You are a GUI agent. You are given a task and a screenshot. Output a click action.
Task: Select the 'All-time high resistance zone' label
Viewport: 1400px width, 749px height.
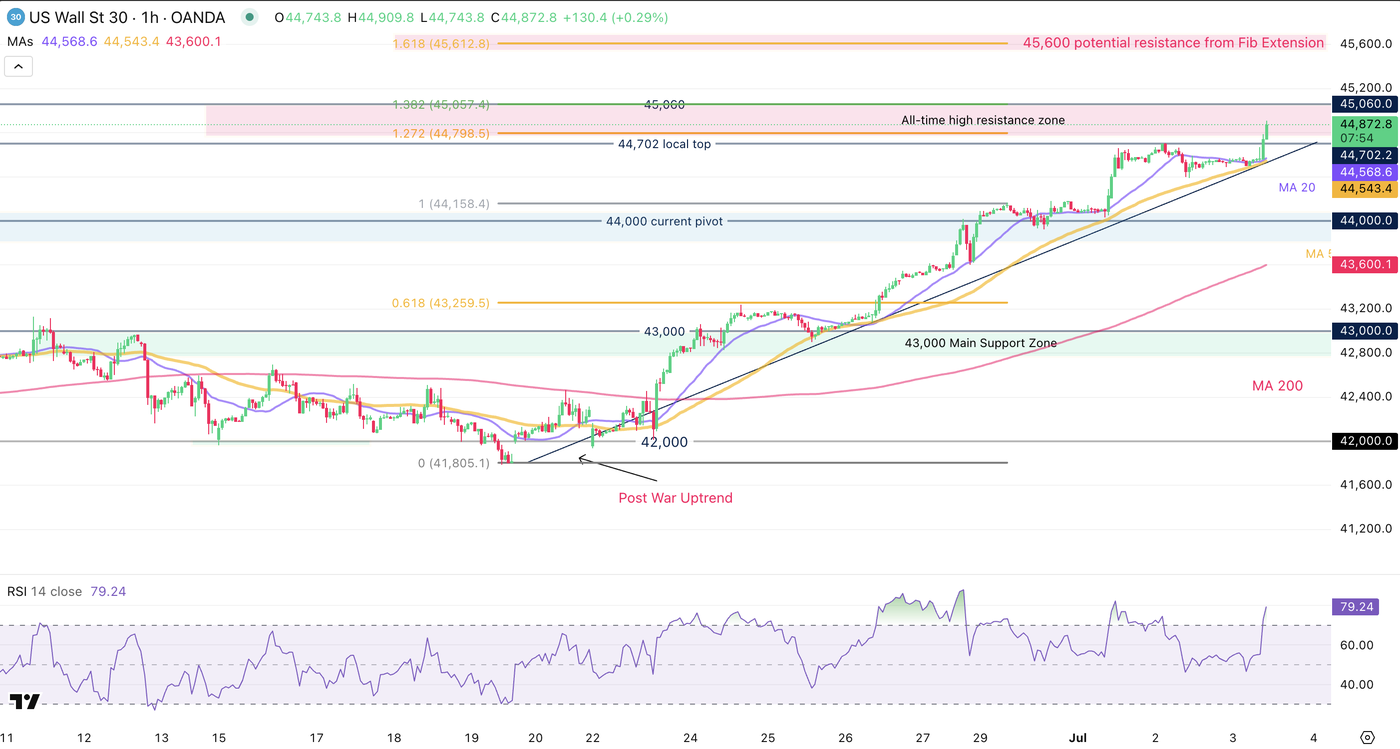(x=983, y=120)
